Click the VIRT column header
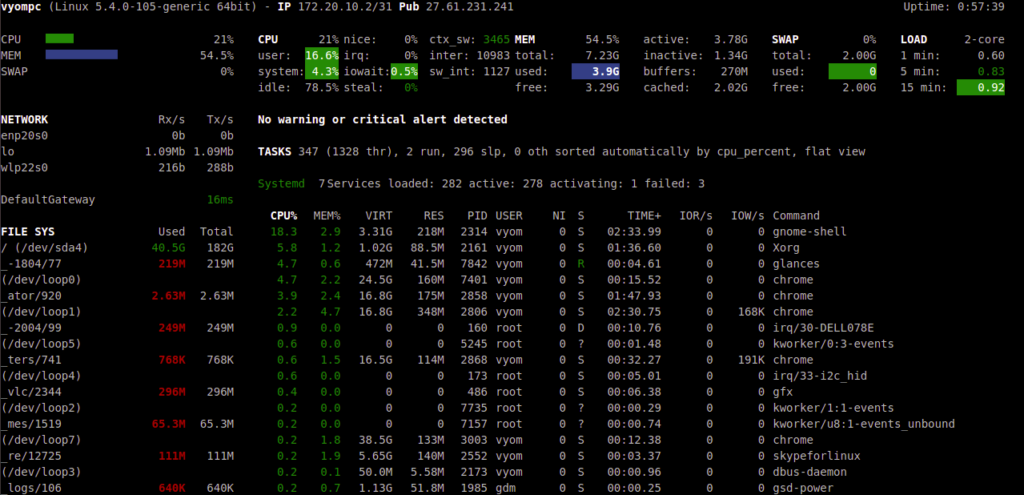The image size is (1024, 495). point(379,216)
